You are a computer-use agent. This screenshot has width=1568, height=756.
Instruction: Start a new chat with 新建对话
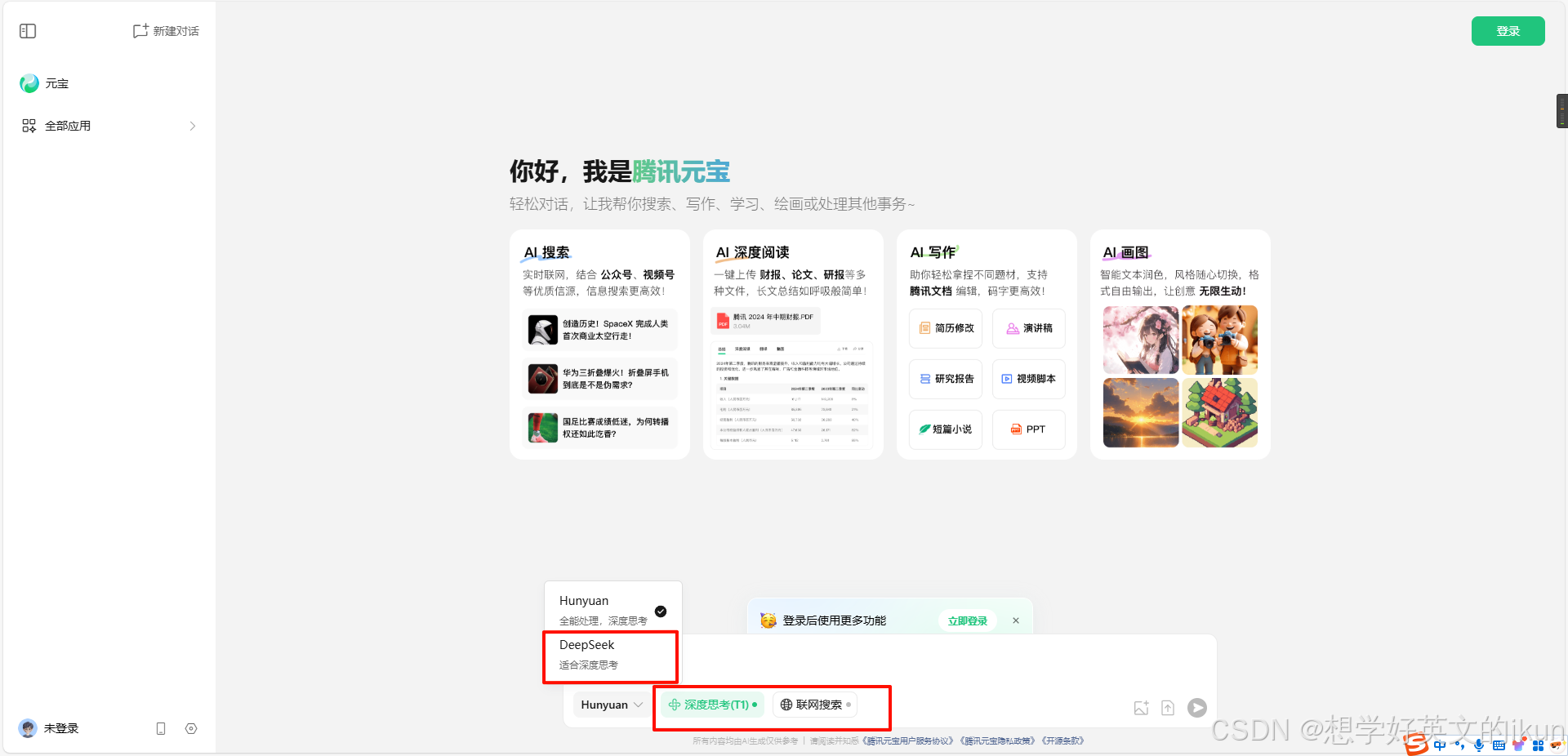point(166,31)
